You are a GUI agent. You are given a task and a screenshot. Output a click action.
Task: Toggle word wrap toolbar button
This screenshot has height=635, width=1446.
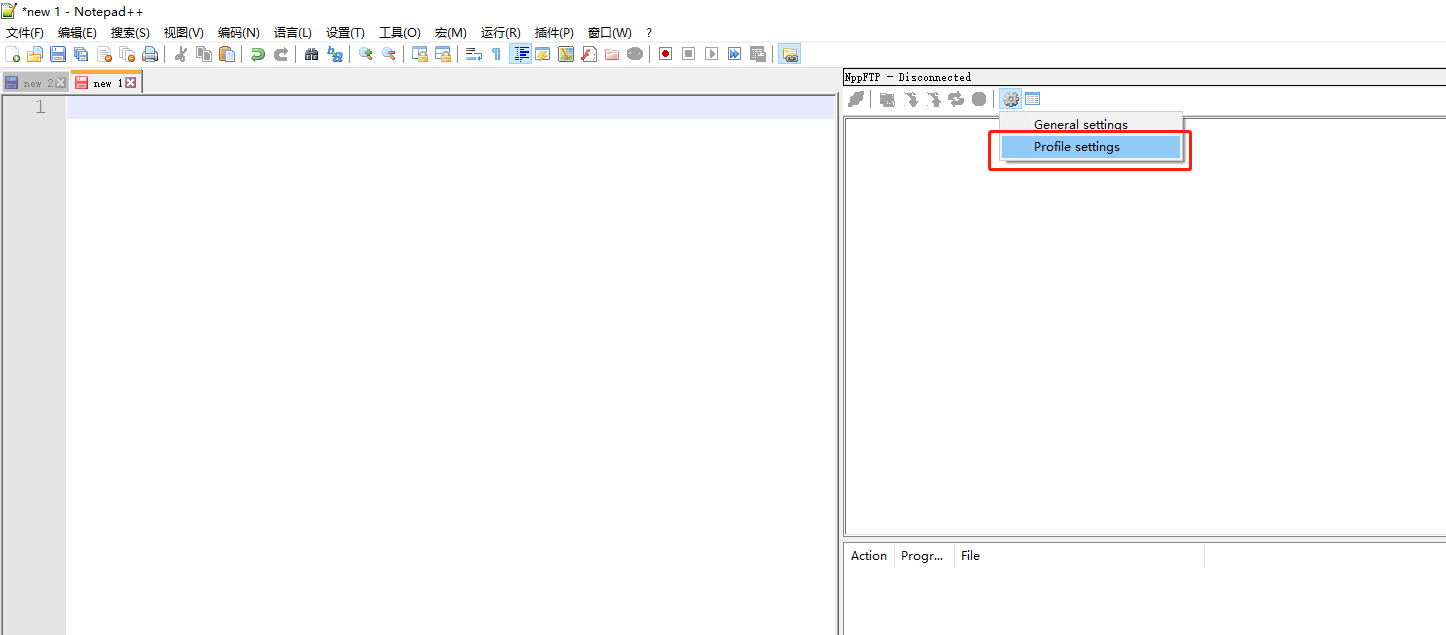474,54
